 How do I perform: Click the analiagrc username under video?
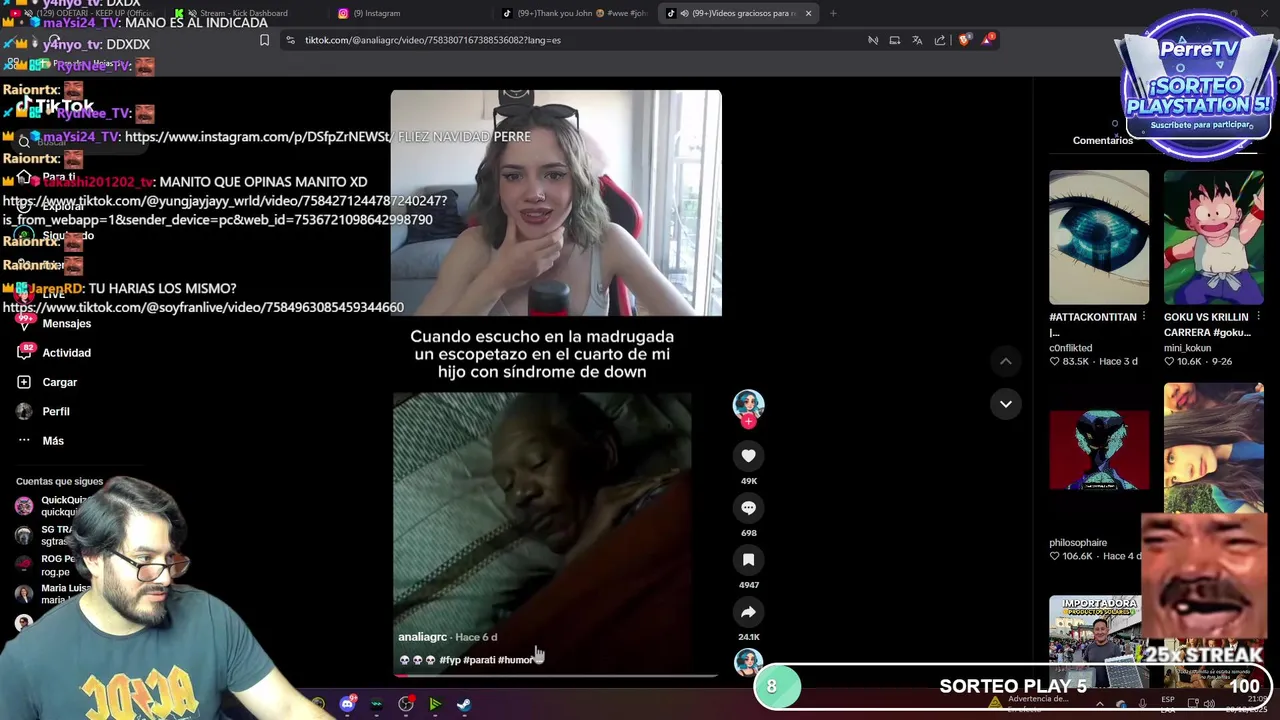tap(422, 637)
